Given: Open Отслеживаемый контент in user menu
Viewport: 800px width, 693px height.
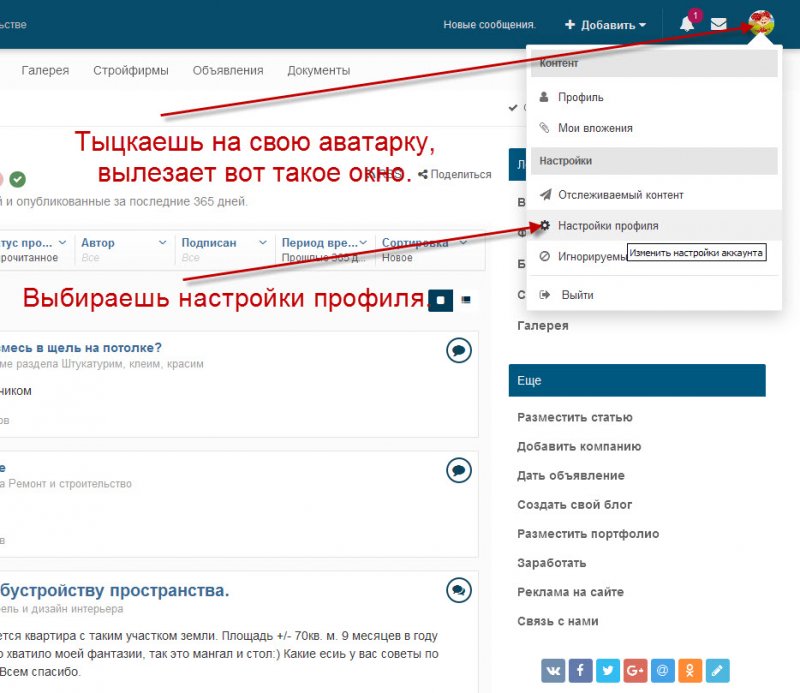Looking at the screenshot, I should (620, 195).
